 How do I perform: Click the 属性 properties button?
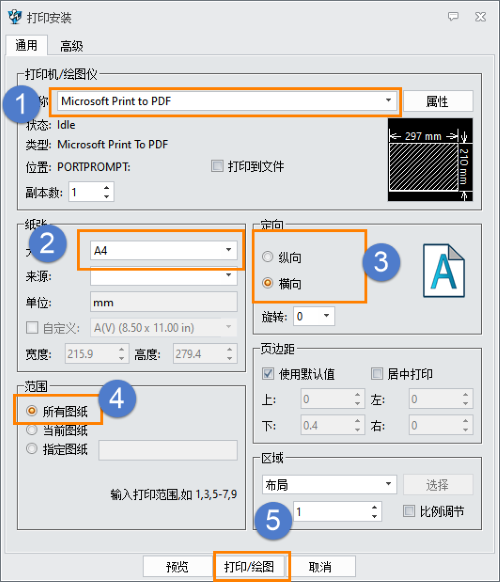[438, 101]
